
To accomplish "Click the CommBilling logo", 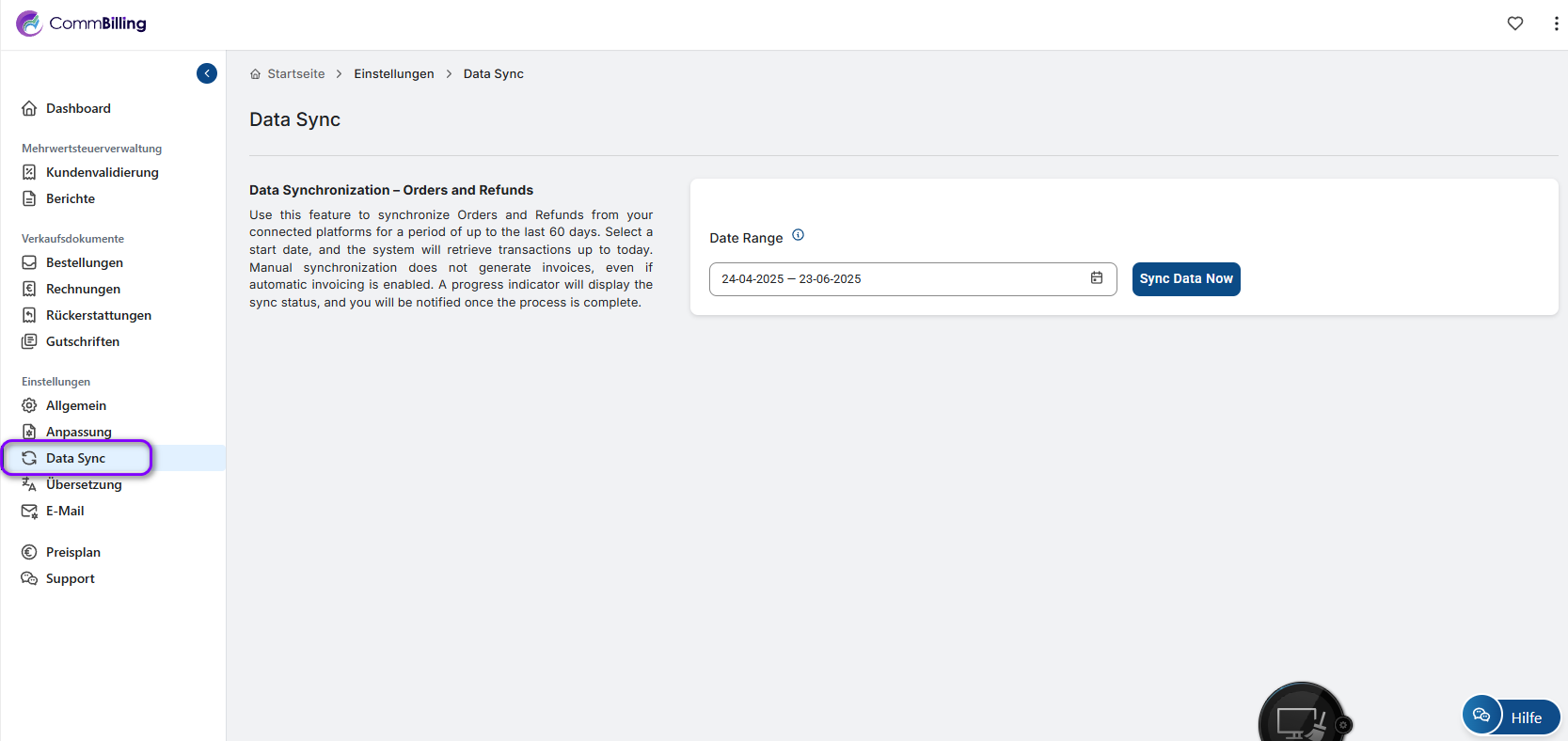I will [x=82, y=24].
